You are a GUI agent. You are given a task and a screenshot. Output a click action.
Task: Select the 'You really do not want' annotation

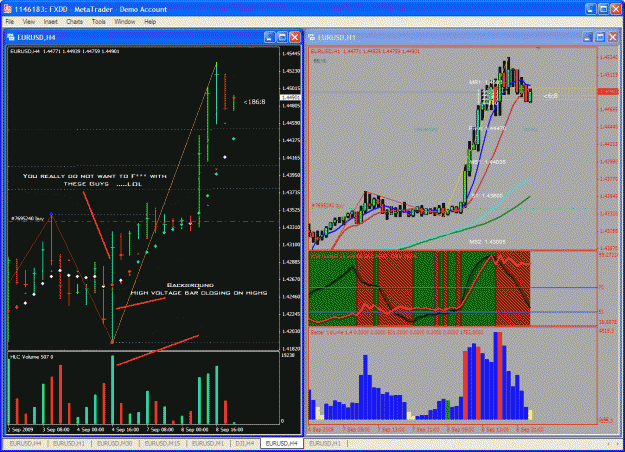click(95, 180)
